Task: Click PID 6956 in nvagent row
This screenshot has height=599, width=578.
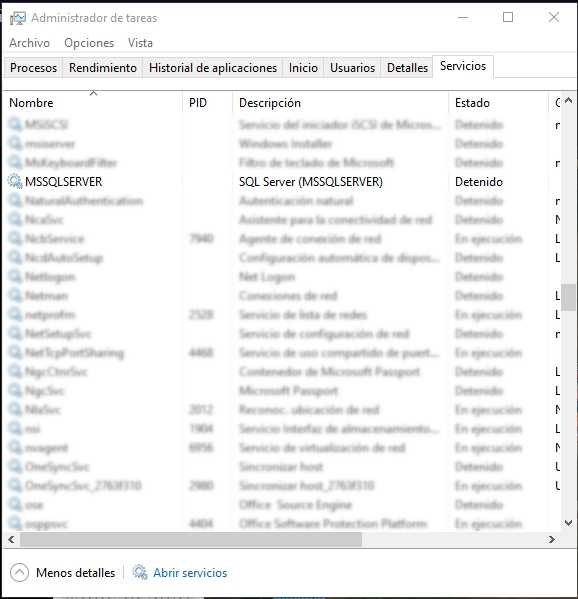Action: pyautogui.click(x=201, y=448)
